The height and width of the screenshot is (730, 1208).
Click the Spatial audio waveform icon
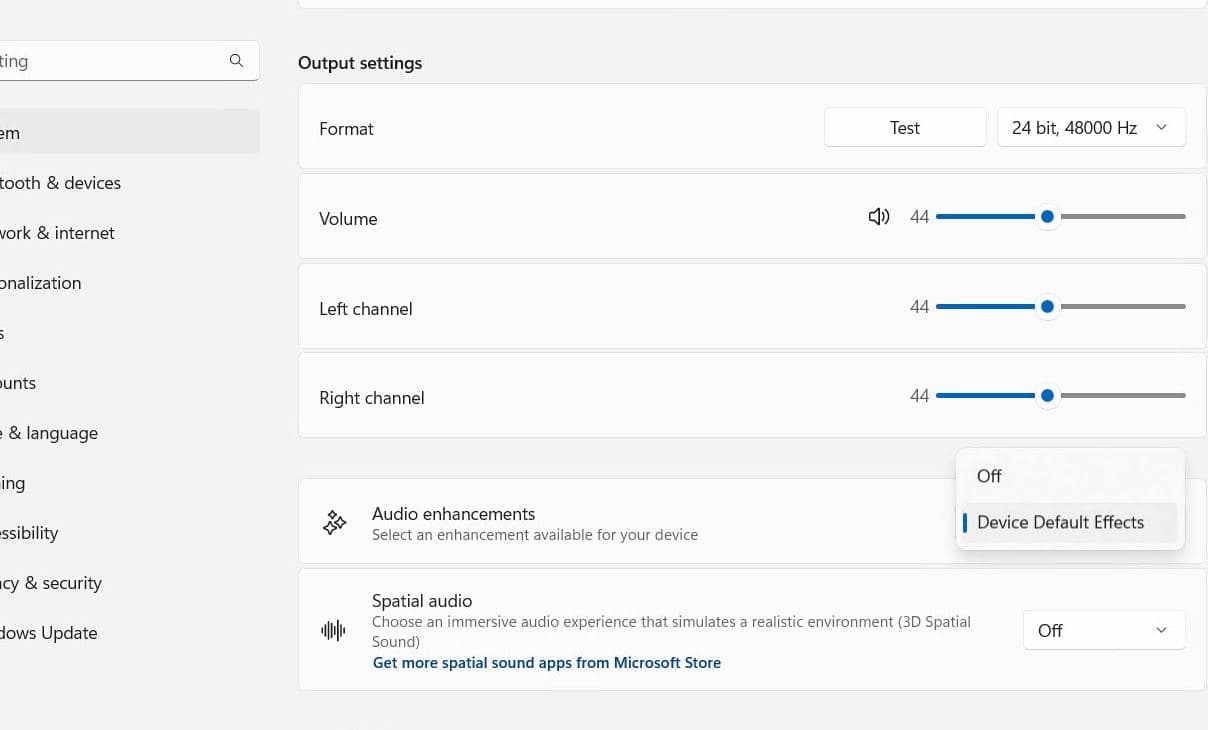point(333,630)
